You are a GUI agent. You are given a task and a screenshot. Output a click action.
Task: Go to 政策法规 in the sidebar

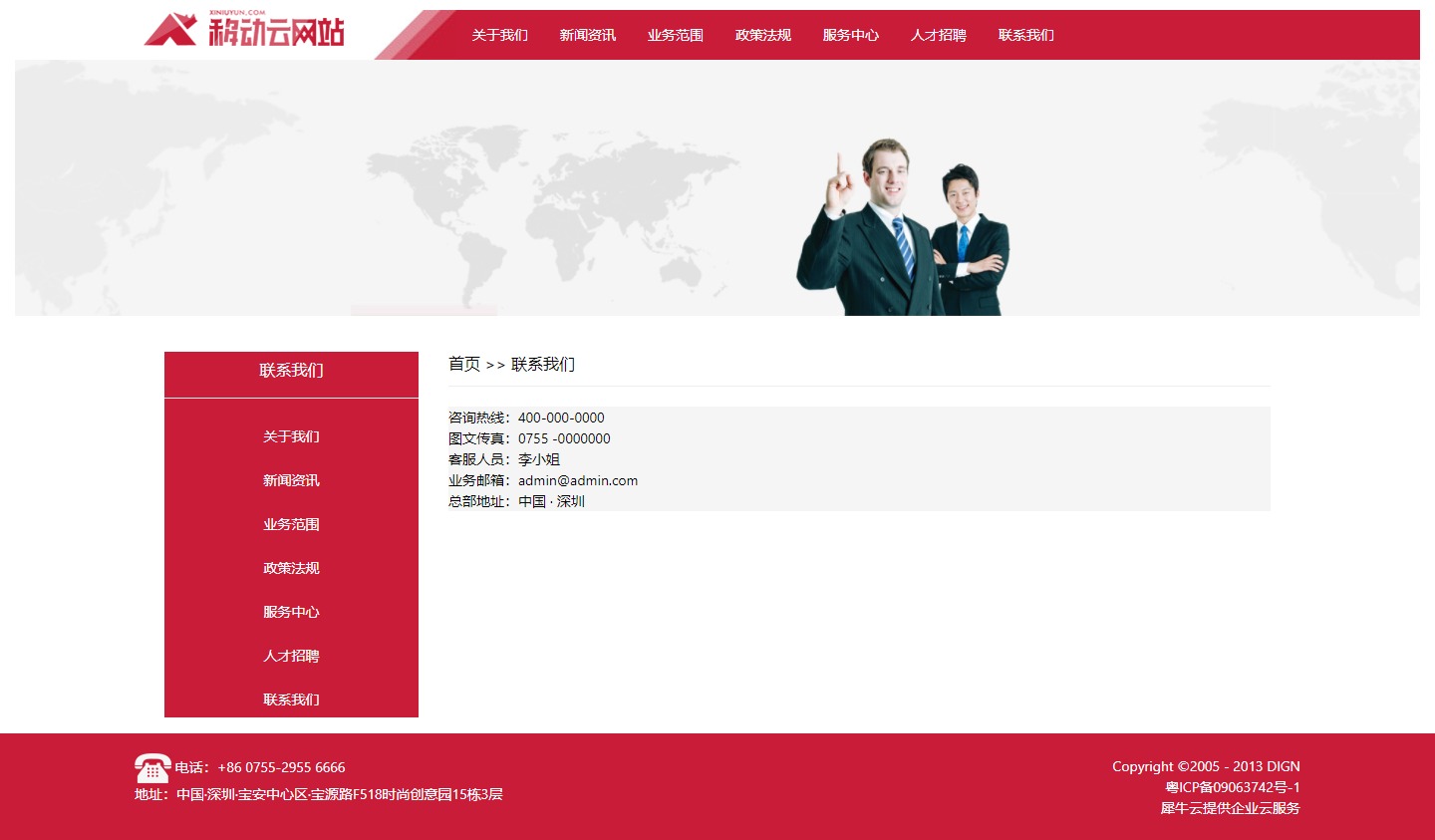[291, 568]
